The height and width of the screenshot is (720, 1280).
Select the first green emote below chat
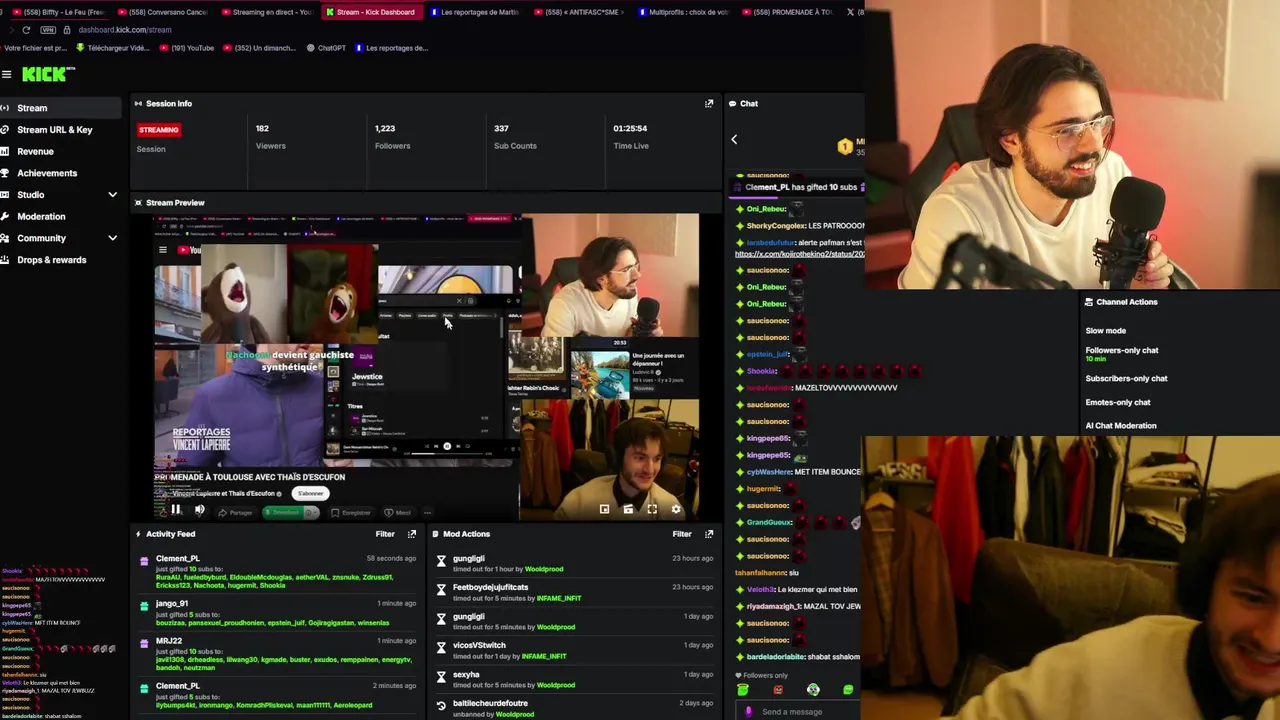(x=742, y=690)
